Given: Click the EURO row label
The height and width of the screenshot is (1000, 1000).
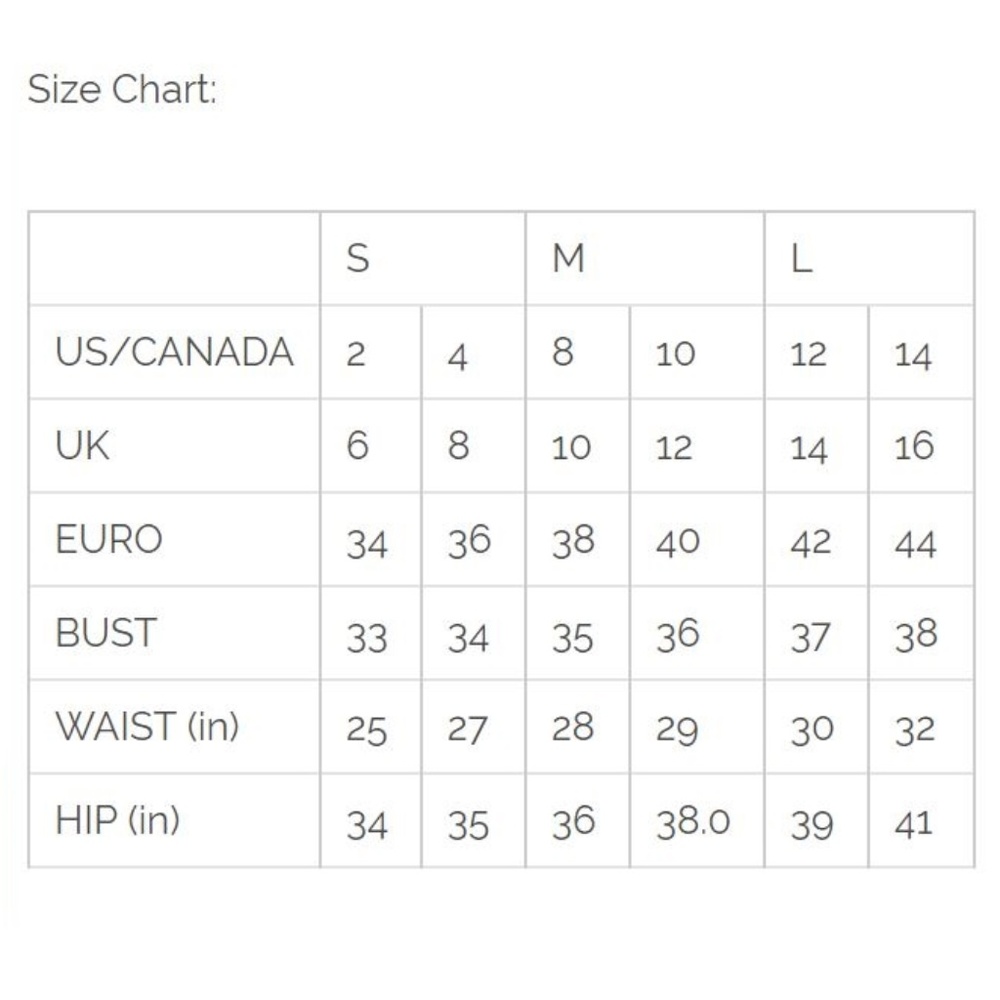Looking at the screenshot, I should coord(108,540).
